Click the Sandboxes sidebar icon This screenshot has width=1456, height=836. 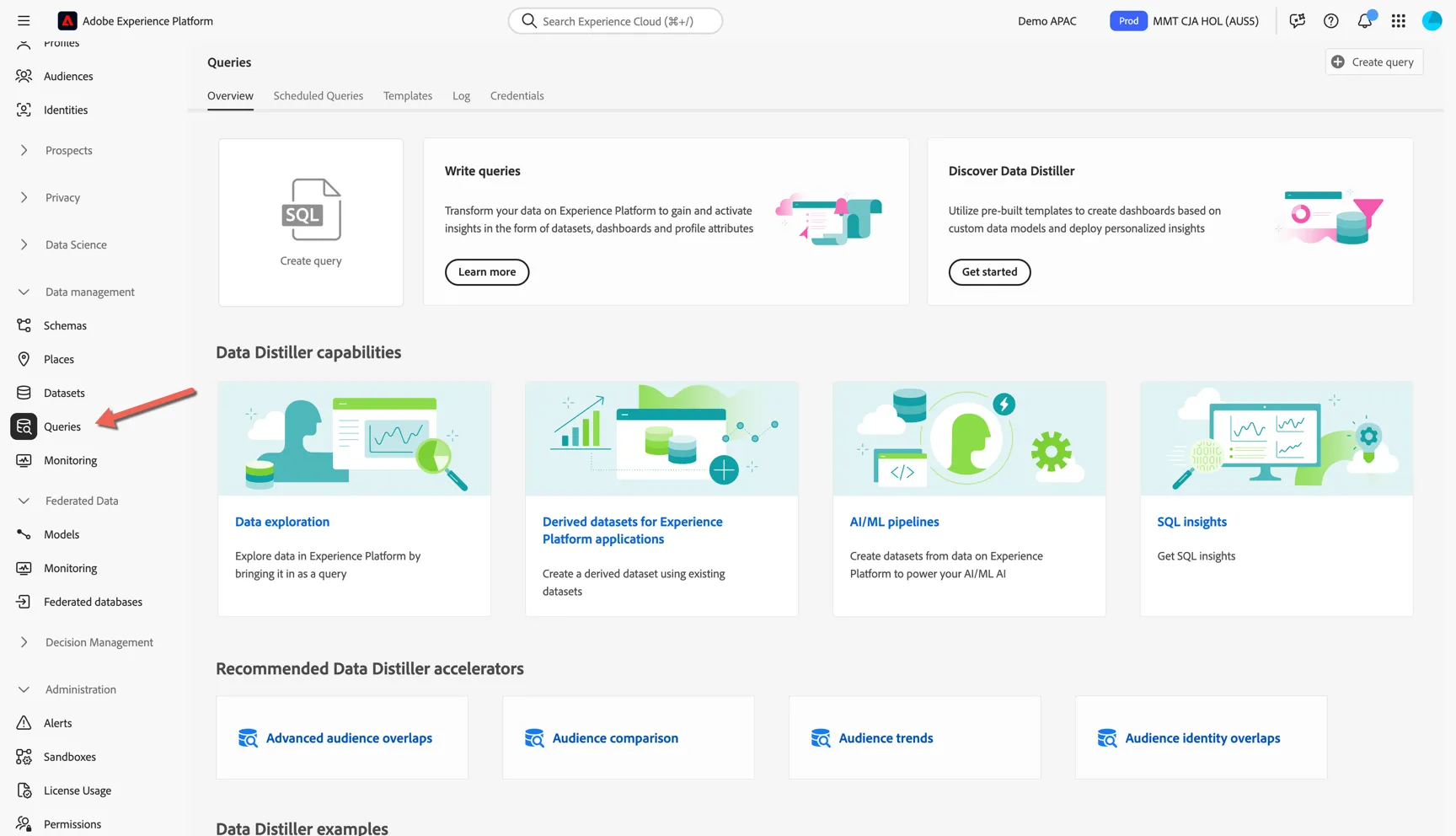coord(24,757)
